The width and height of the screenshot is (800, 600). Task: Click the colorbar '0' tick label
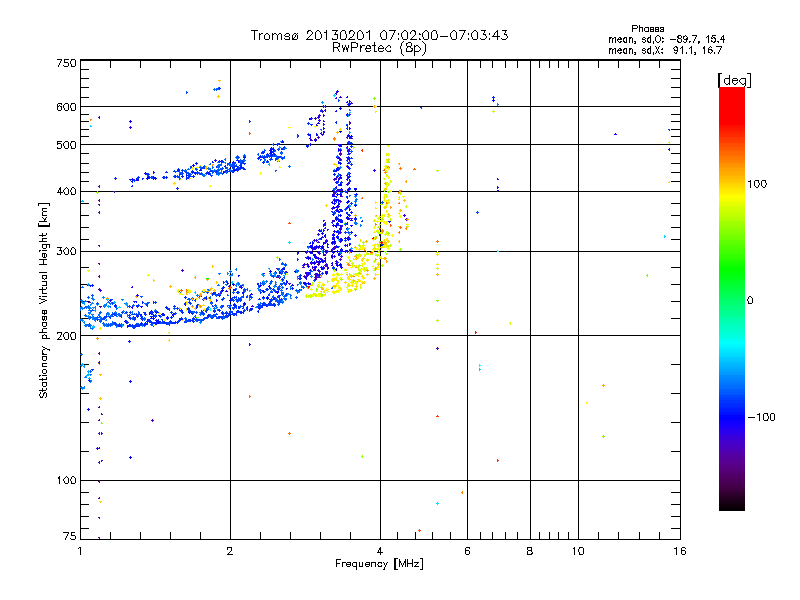(750, 301)
